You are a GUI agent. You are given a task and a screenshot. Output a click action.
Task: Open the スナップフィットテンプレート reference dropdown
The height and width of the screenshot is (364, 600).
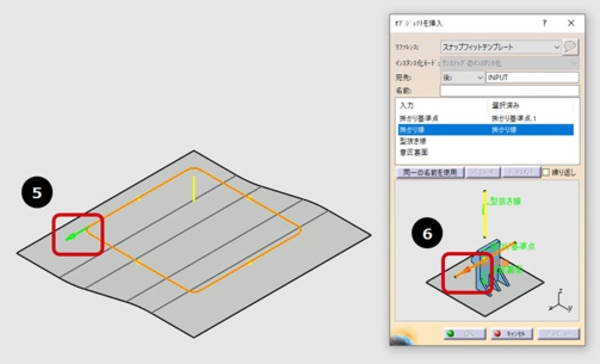click(501, 47)
